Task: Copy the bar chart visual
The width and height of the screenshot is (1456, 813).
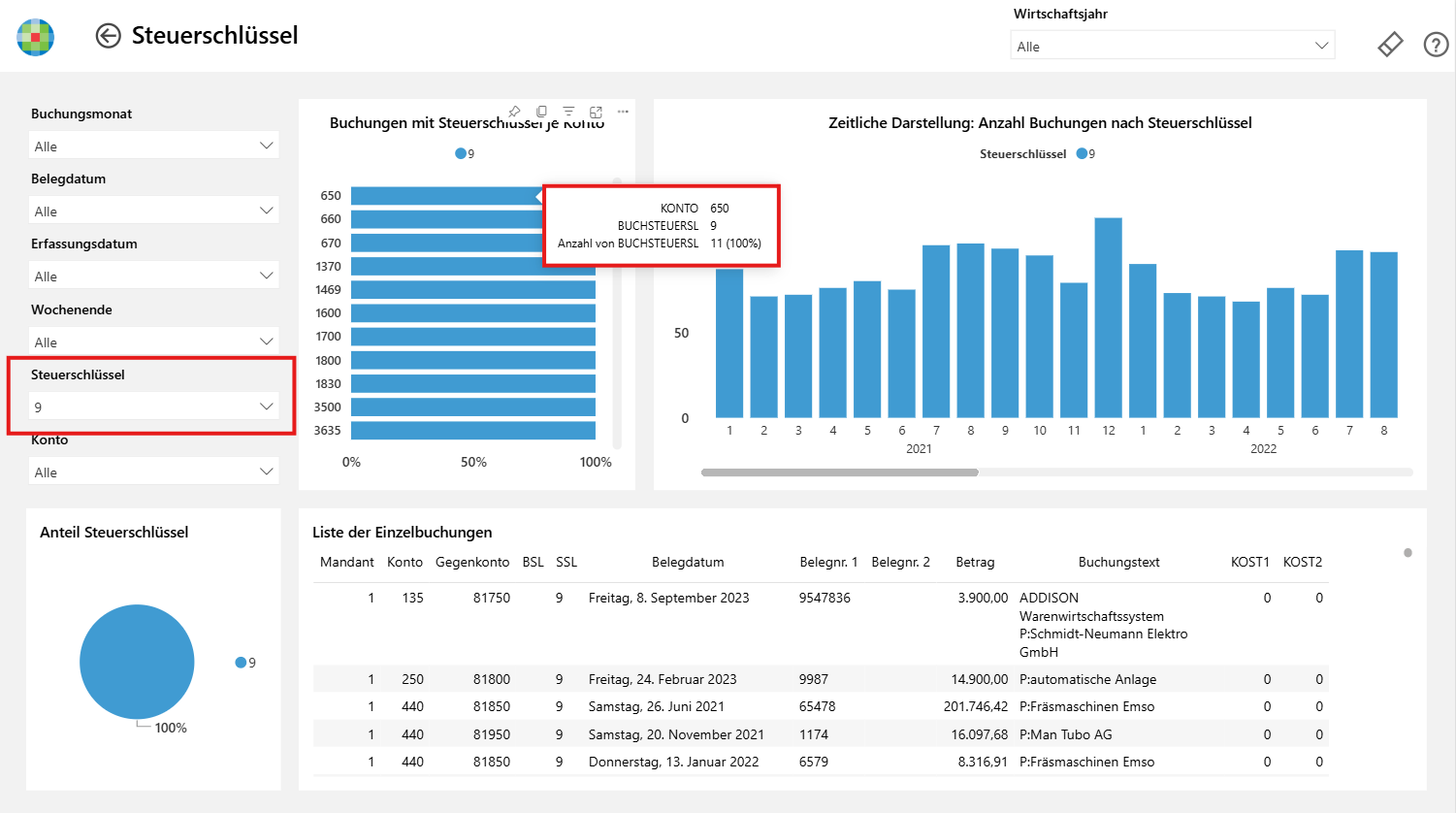Action: tap(541, 112)
